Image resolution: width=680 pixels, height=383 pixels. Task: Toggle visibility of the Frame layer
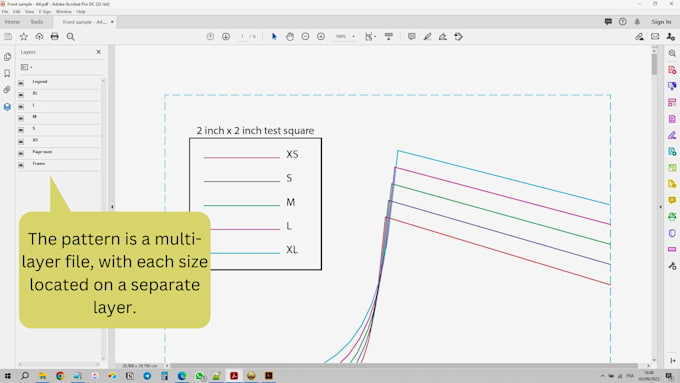[21, 164]
